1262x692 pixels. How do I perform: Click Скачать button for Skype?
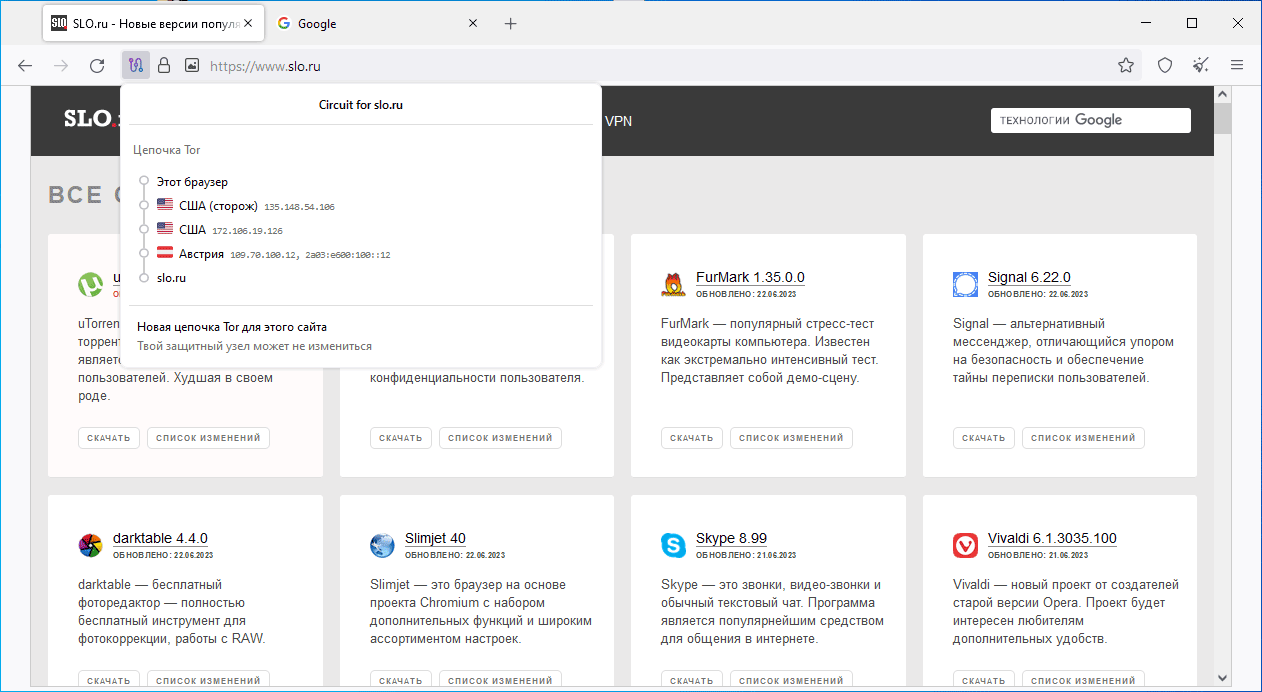691,680
